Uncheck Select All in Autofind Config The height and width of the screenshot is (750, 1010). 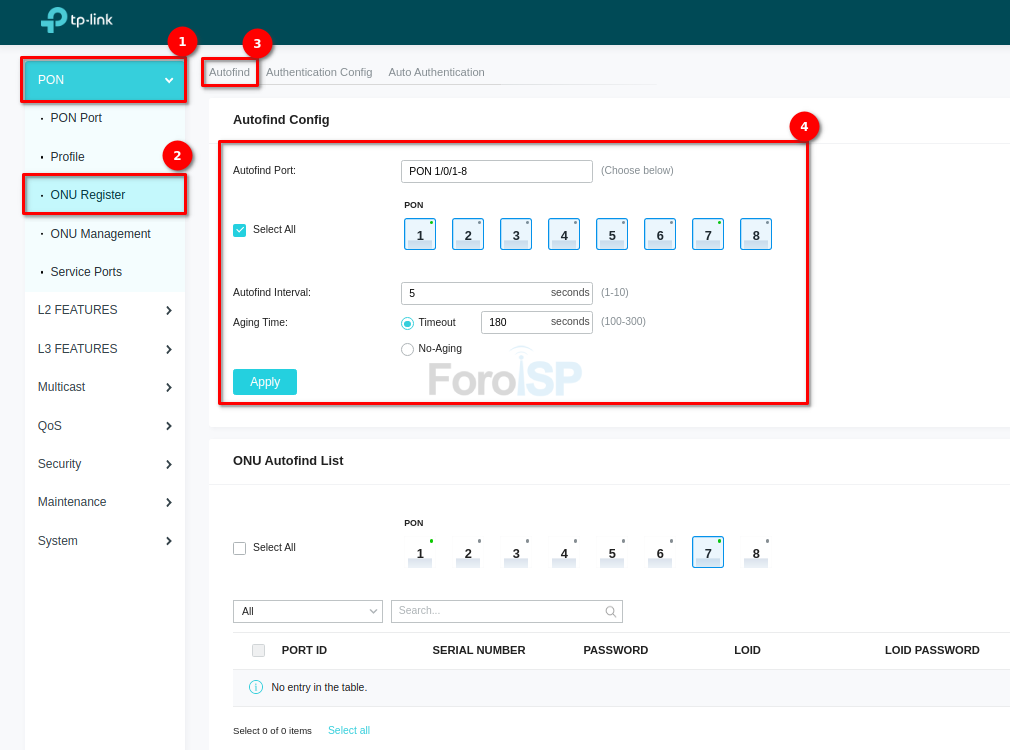[x=240, y=230]
